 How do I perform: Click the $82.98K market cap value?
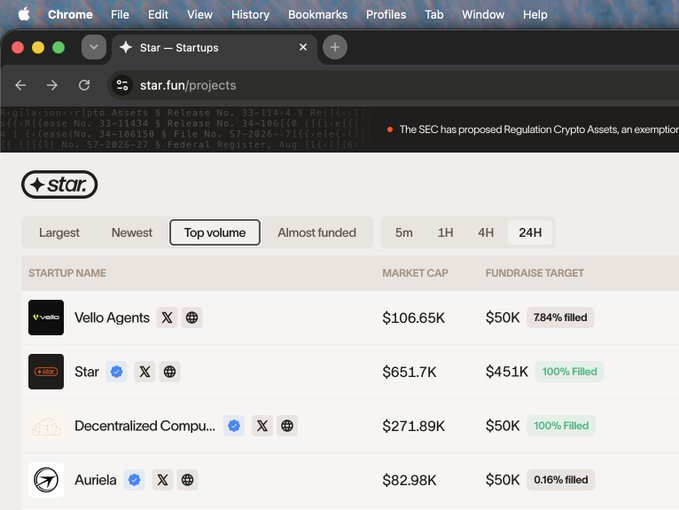(409, 480)
